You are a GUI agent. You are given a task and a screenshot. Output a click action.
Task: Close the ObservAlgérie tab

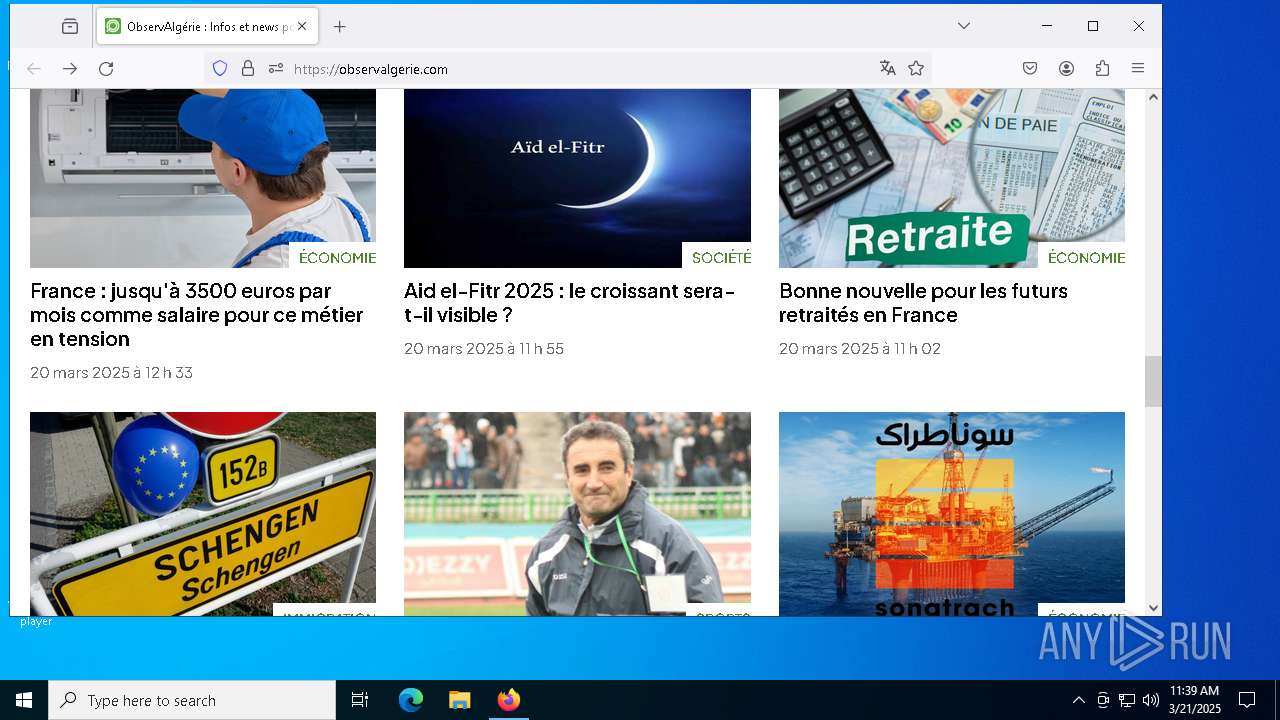302,27
